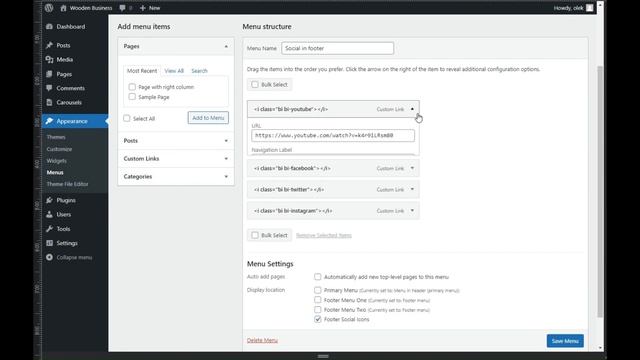
Task: Expand the bi-instagram menu item arrow
Action: pos(412,211)
